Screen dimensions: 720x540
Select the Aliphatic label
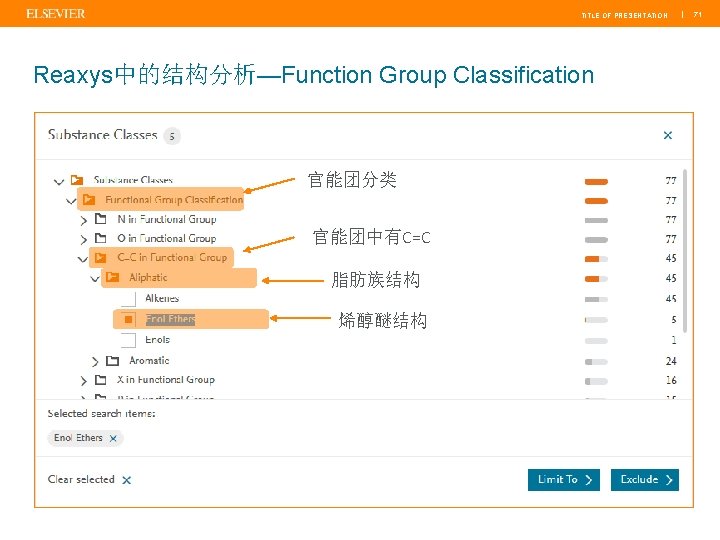[x=148, y=277]
